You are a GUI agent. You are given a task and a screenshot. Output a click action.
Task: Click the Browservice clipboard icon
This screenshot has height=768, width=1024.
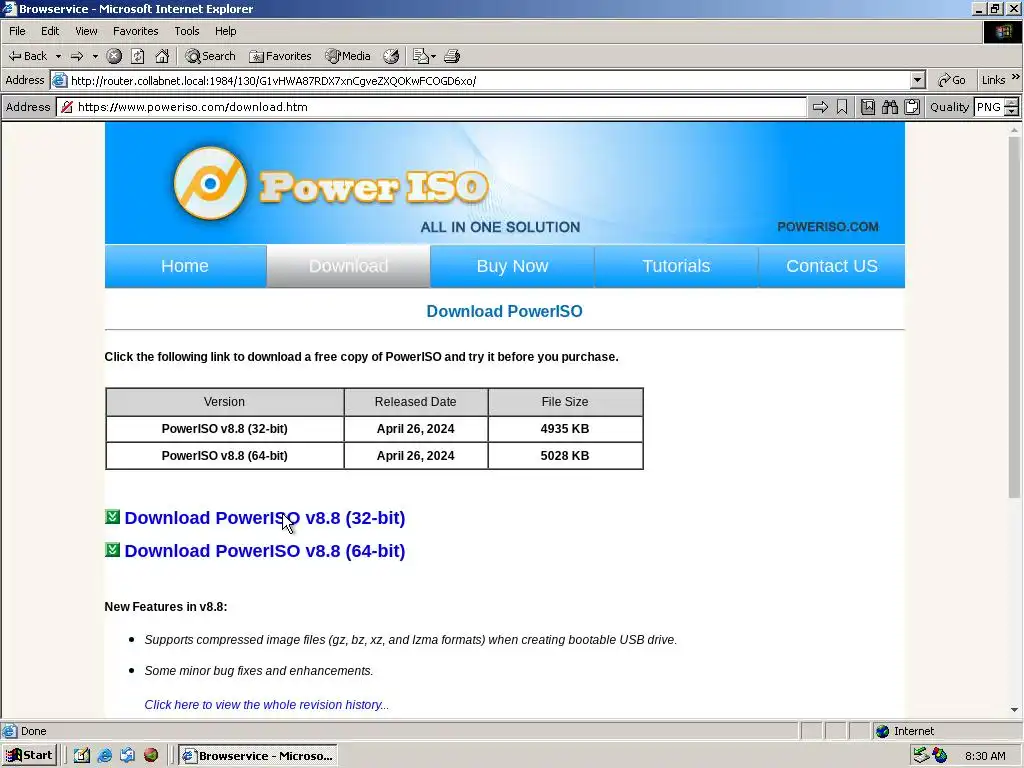(912, 107)
